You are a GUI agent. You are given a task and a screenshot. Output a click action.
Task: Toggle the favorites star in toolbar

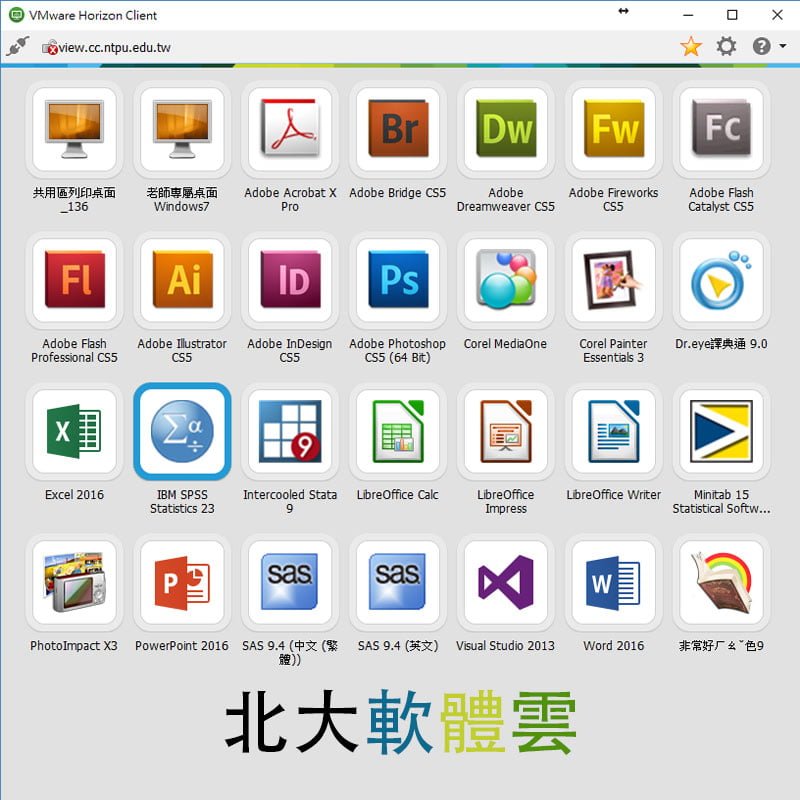point(691,46)
